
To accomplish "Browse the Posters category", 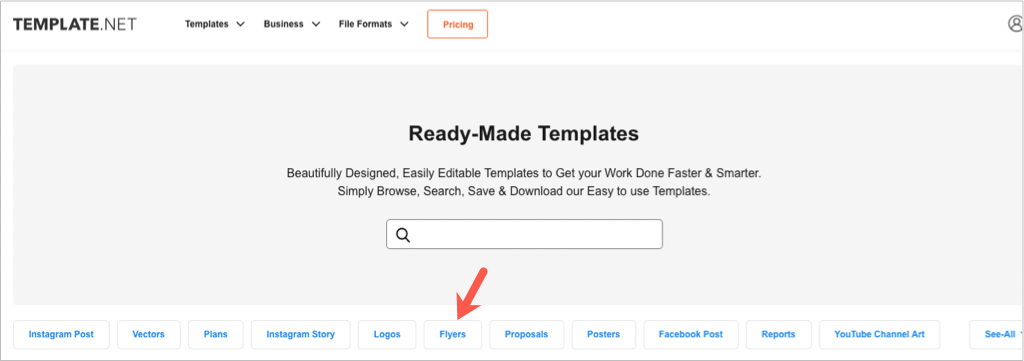I will click(603, 334).
